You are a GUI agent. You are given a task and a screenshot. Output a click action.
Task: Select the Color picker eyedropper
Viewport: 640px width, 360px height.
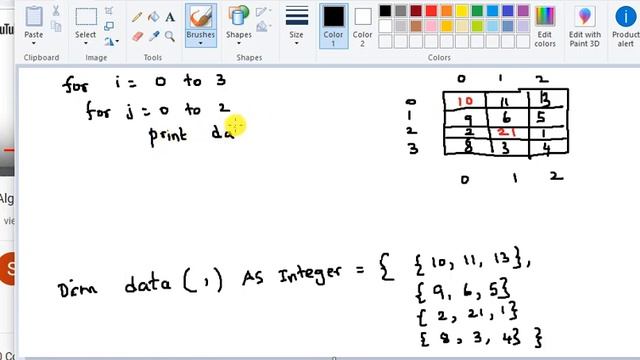[x=153, y=36]
